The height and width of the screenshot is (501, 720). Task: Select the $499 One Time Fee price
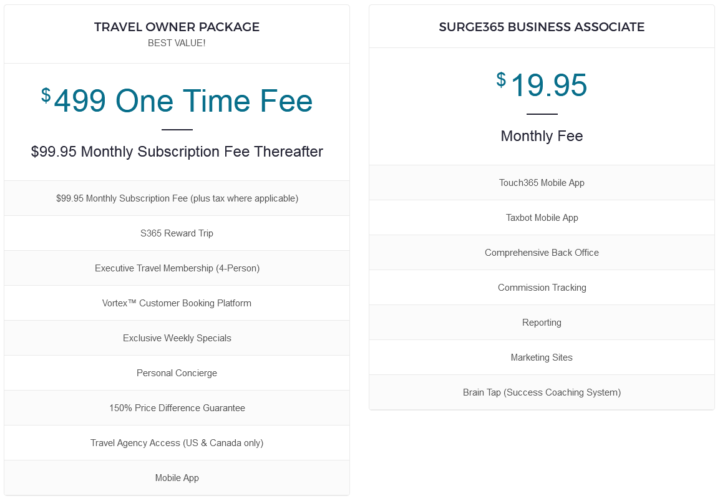click(177, 101)
